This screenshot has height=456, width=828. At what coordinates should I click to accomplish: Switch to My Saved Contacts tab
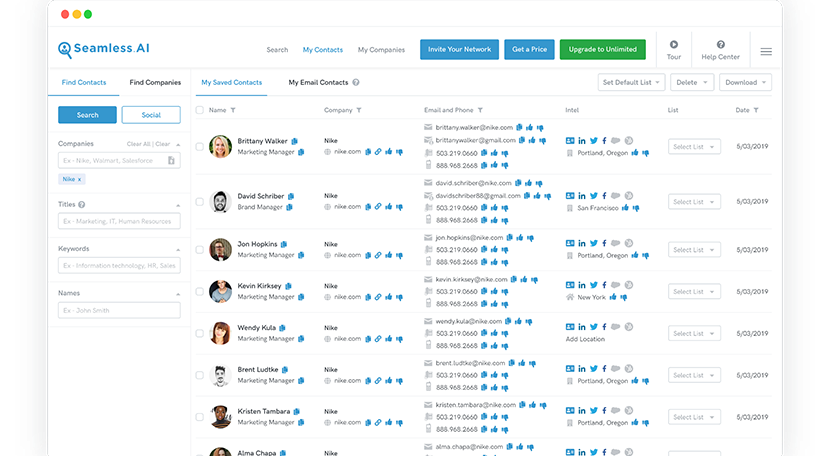pyautogui.click(x=231, y=82)
